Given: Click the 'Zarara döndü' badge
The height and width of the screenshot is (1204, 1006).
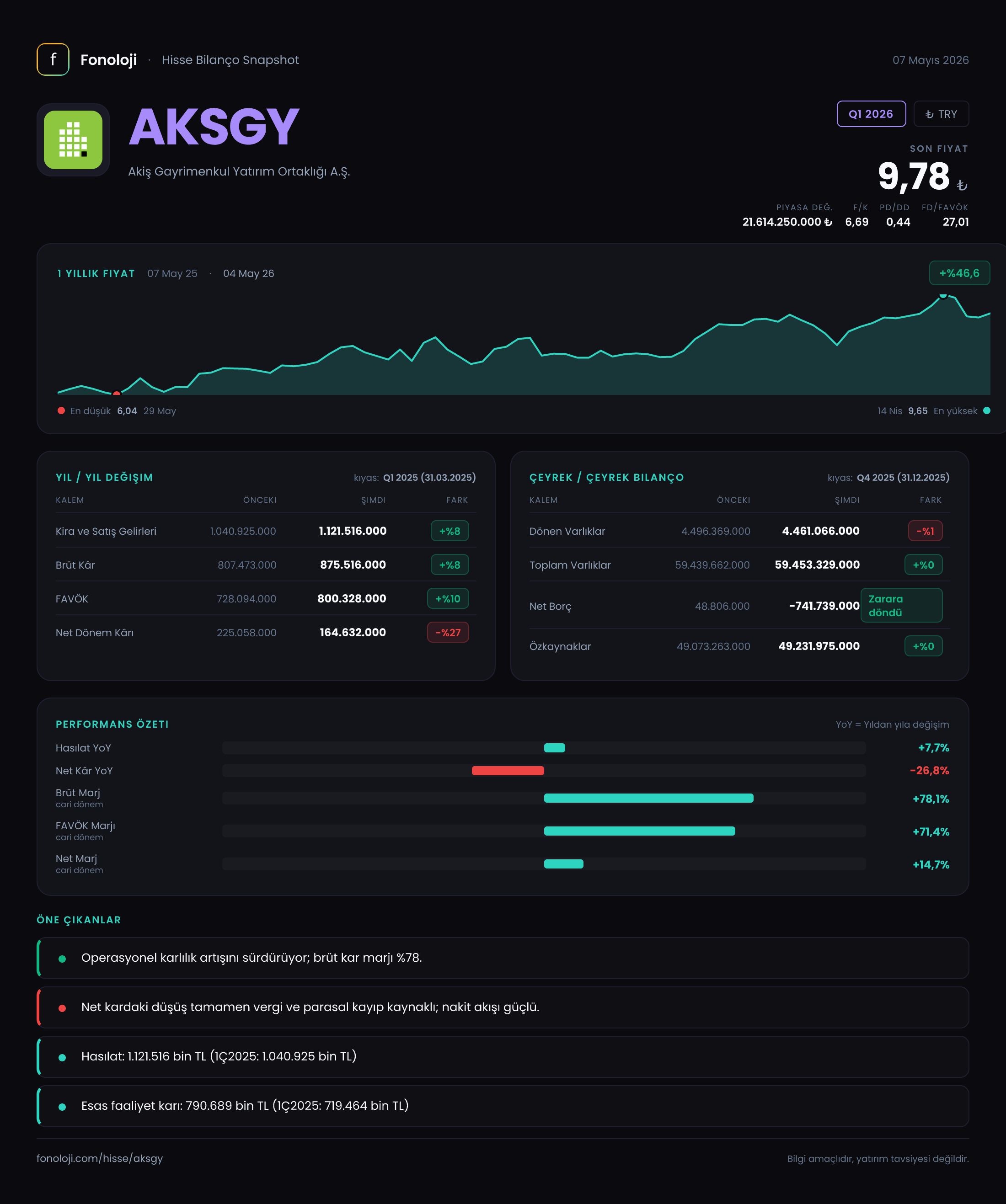Looking at the screenshot, I should tap(902, 606).
